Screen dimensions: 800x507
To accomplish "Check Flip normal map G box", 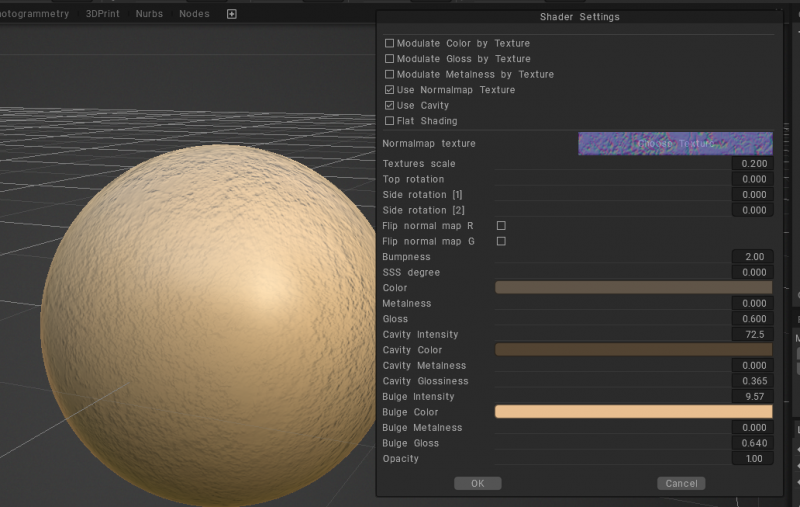I will click(501, 241).
